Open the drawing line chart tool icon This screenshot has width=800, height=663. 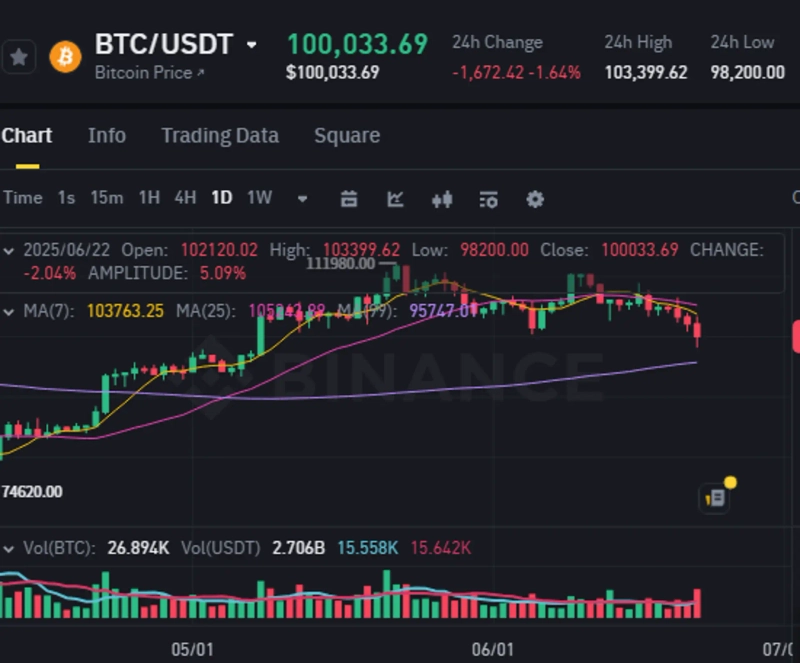pos(395,199)
